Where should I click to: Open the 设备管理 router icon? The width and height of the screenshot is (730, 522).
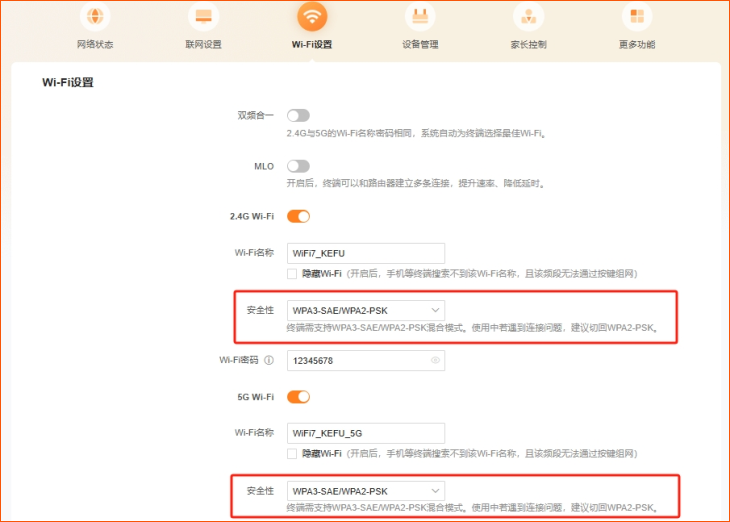420,16
